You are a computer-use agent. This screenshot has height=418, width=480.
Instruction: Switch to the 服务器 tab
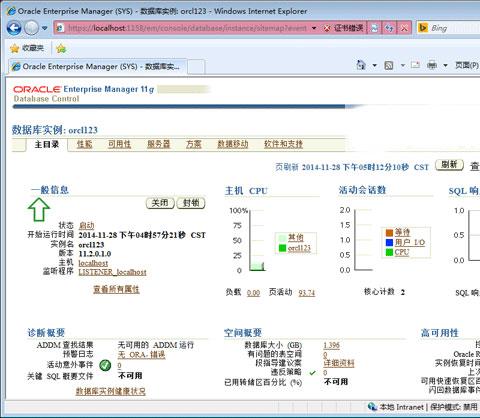point(159,144)
